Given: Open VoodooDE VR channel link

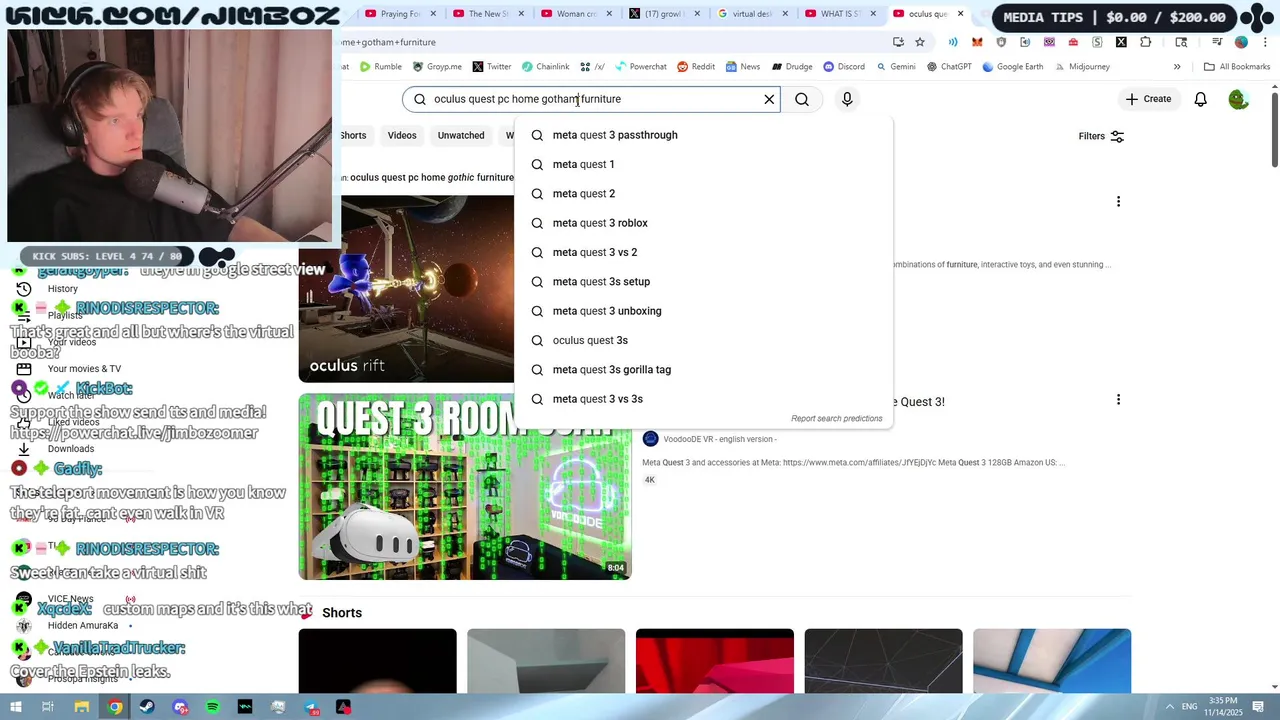Looking at the screenshot, I should (x=719, y=439).
